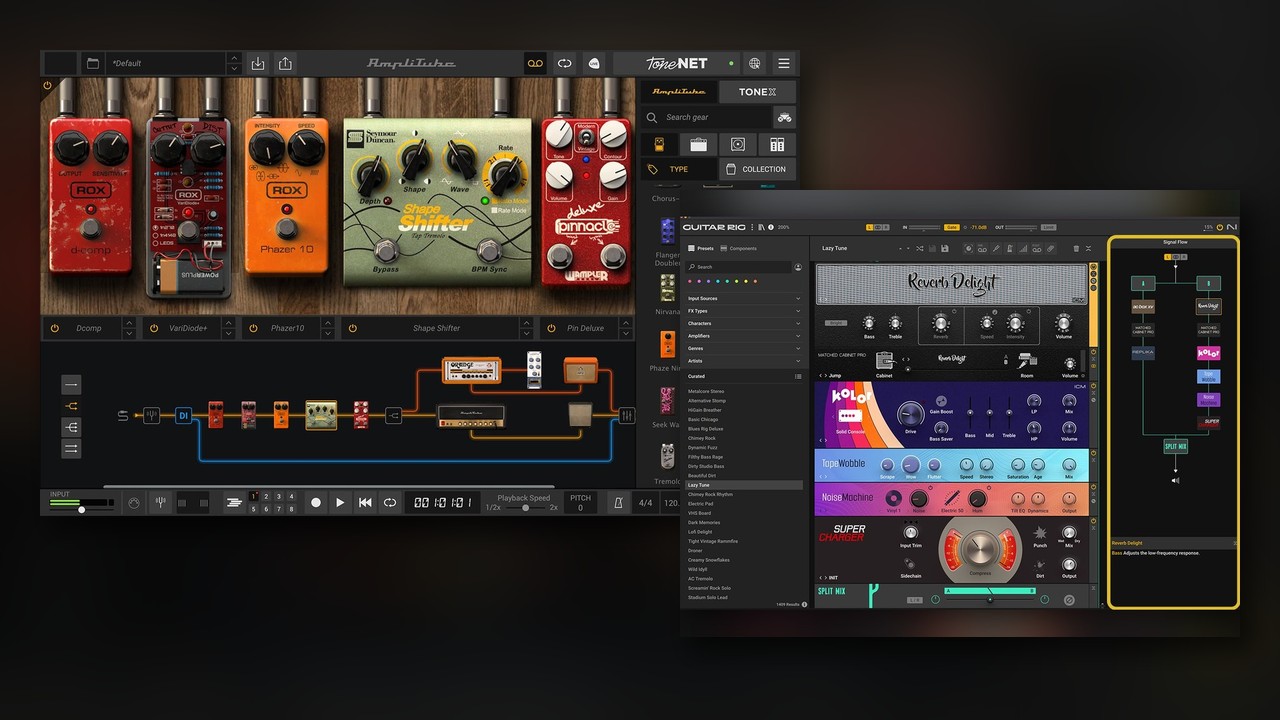Click the ToneNET button
Image resolution: width=1280 pixels, height=720 pixels.
click(676, 63)
